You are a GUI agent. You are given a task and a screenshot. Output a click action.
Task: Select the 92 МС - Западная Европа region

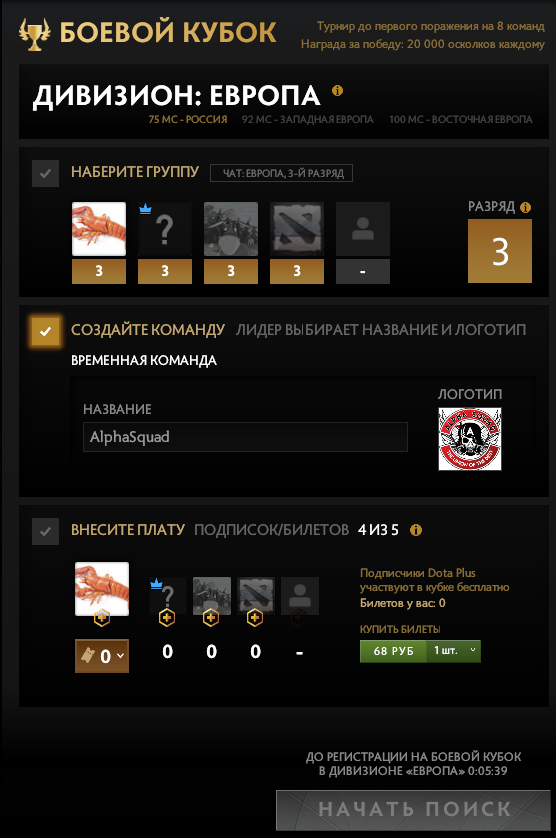point(307,119)
